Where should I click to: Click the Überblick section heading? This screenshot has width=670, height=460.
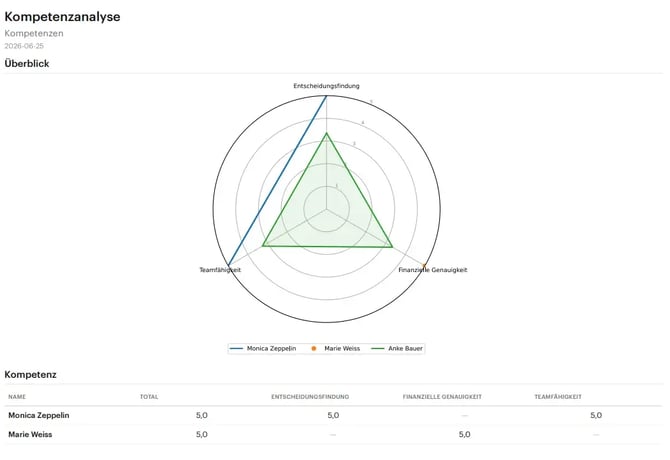tap(27, 64)
